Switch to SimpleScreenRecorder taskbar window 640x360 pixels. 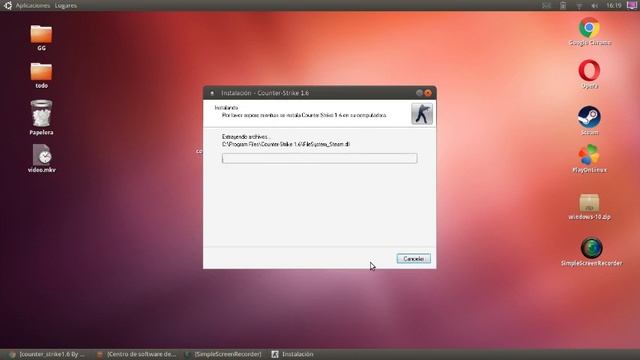224,354
